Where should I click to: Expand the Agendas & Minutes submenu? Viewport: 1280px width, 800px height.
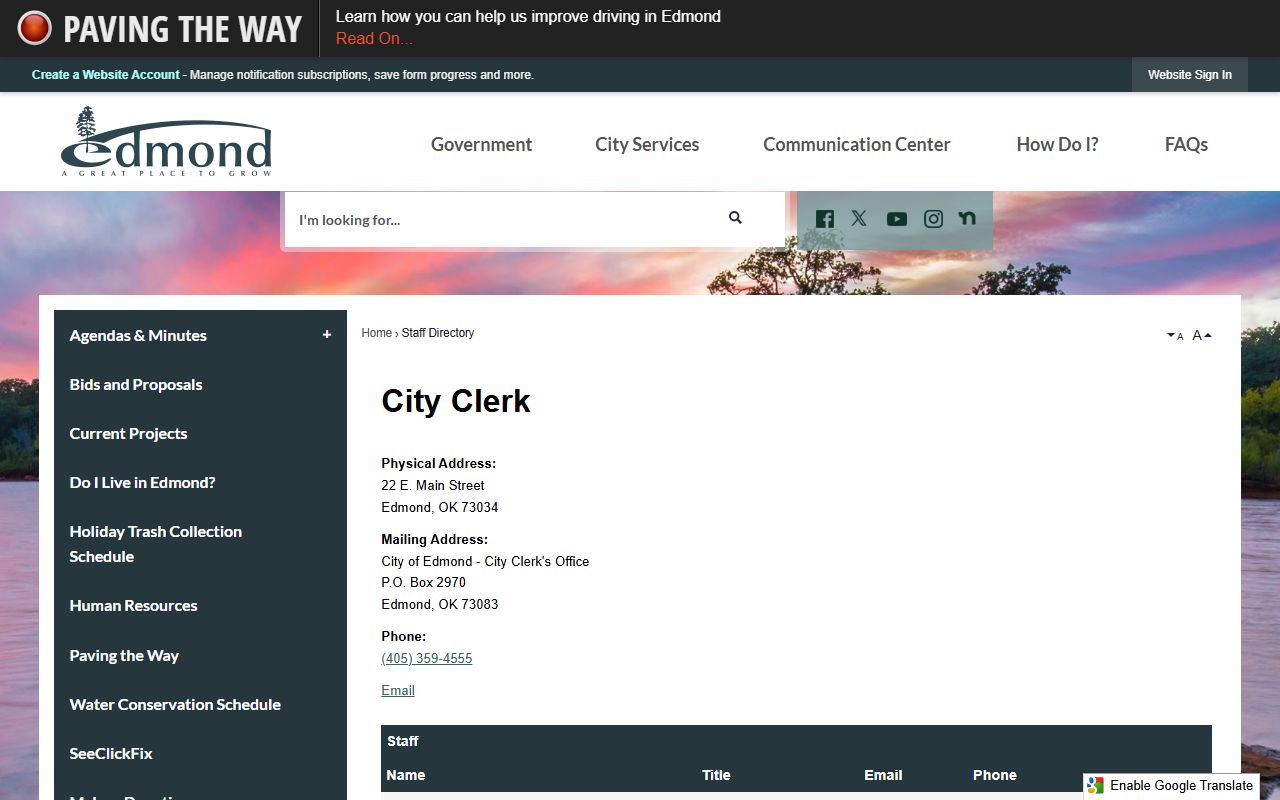pos(327,335)
